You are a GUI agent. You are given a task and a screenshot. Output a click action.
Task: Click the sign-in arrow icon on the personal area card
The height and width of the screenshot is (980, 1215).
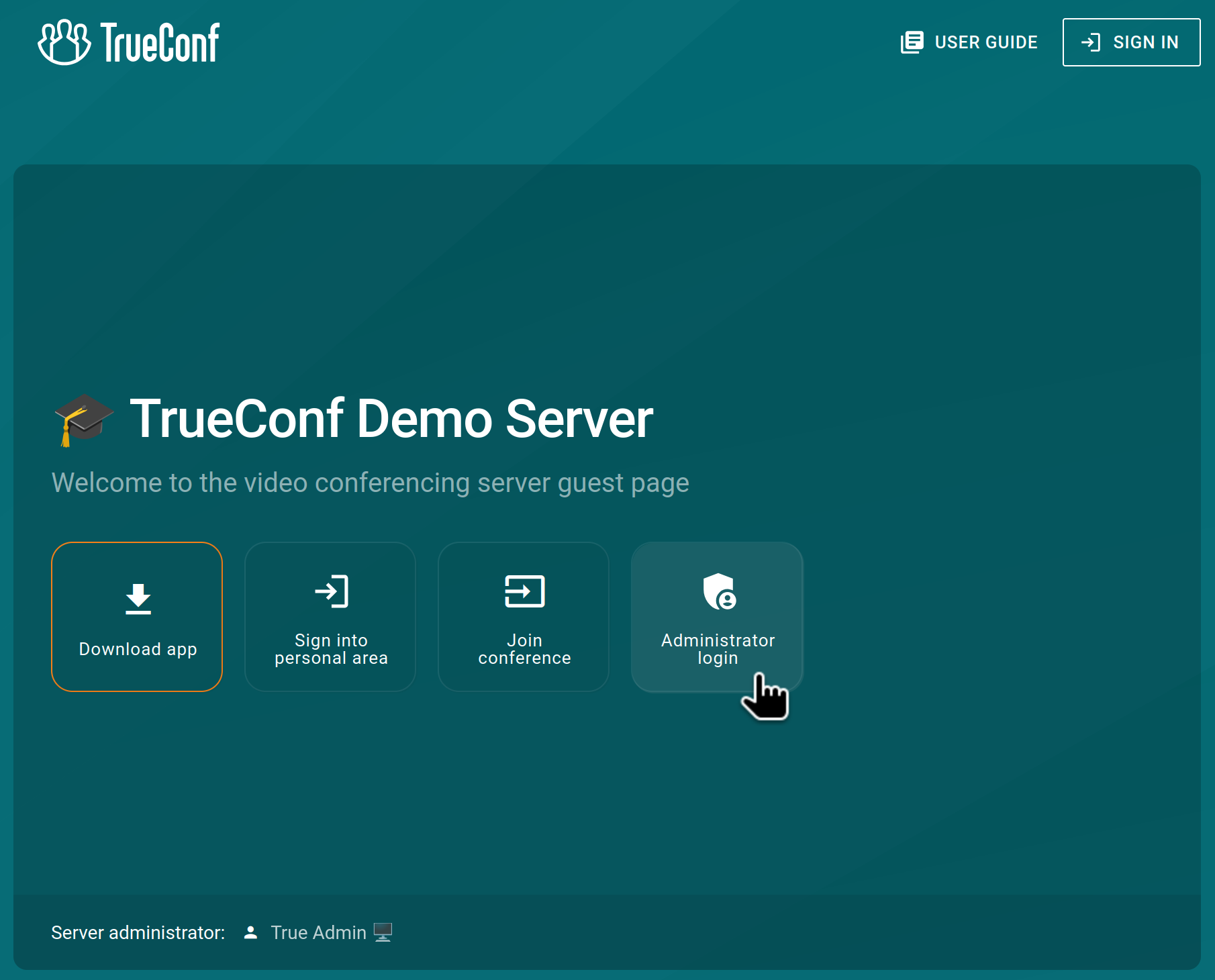pos(331,591)
